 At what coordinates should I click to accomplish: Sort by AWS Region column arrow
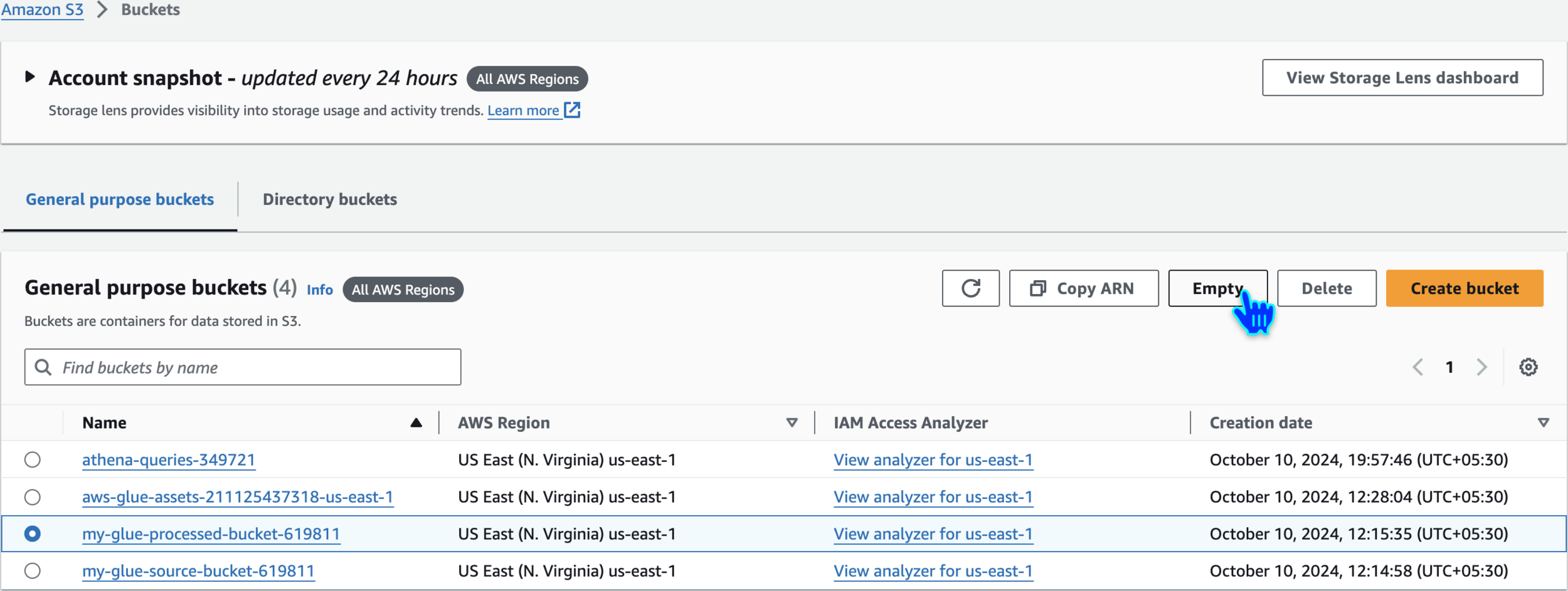tap(792, 423)
